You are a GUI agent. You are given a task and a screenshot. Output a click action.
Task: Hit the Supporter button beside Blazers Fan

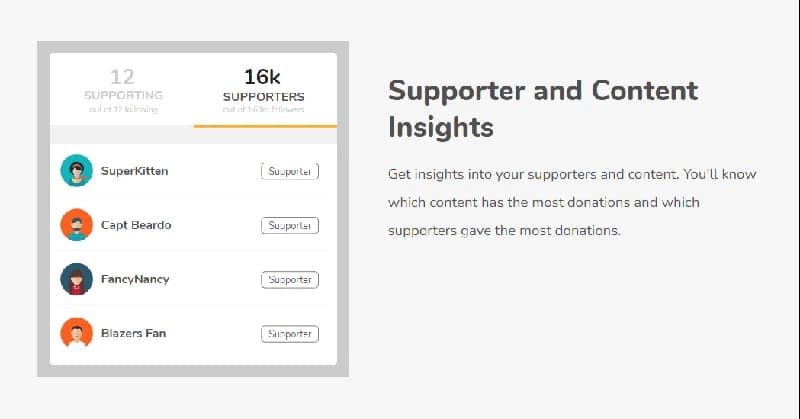[x=290, y=333]
